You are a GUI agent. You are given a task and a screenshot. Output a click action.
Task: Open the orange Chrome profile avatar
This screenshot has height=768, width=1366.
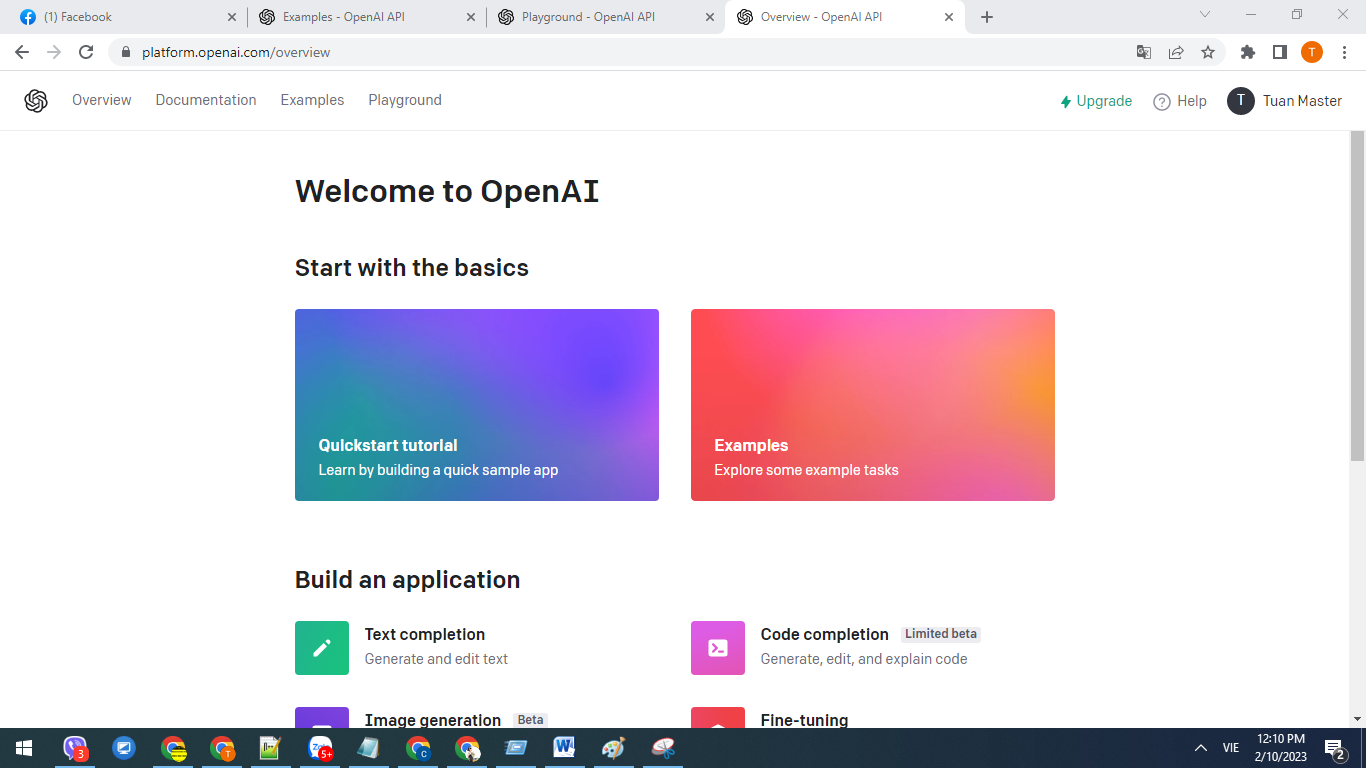click(1312, 52)
